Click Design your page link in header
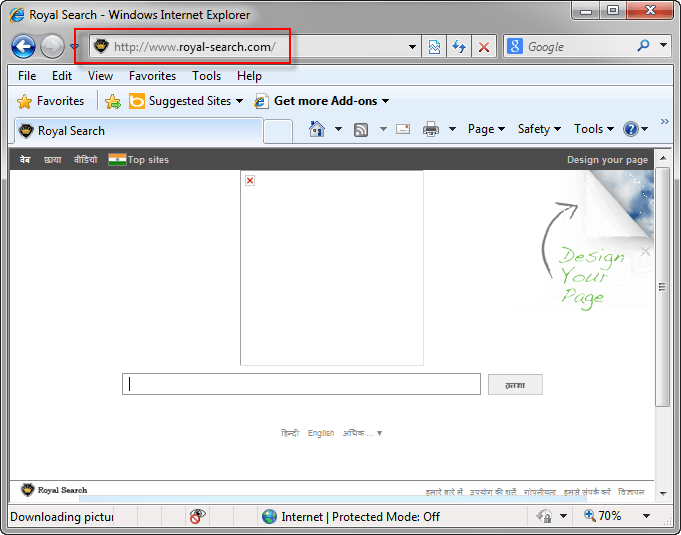Screen dimensions: 681x535 pyautogui.click(x=607, y=160)
